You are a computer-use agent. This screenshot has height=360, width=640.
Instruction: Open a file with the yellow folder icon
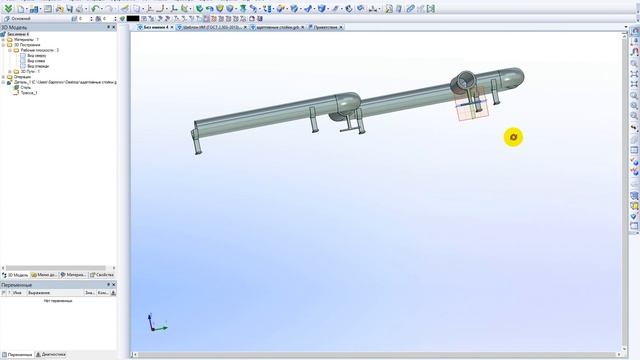pos(60,9)
